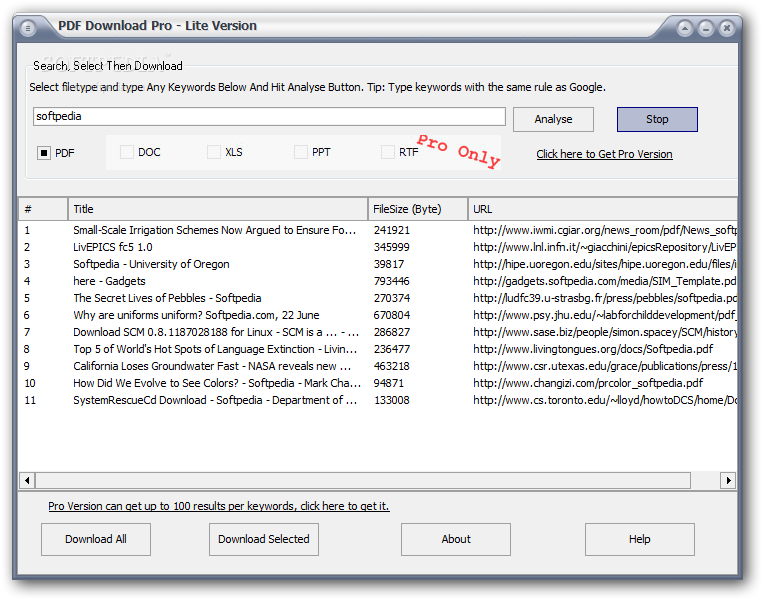Click the hipe.uoregon.edu URL cell
The height and width of the screenshot is (600, 763).
[x=605, y=264]
